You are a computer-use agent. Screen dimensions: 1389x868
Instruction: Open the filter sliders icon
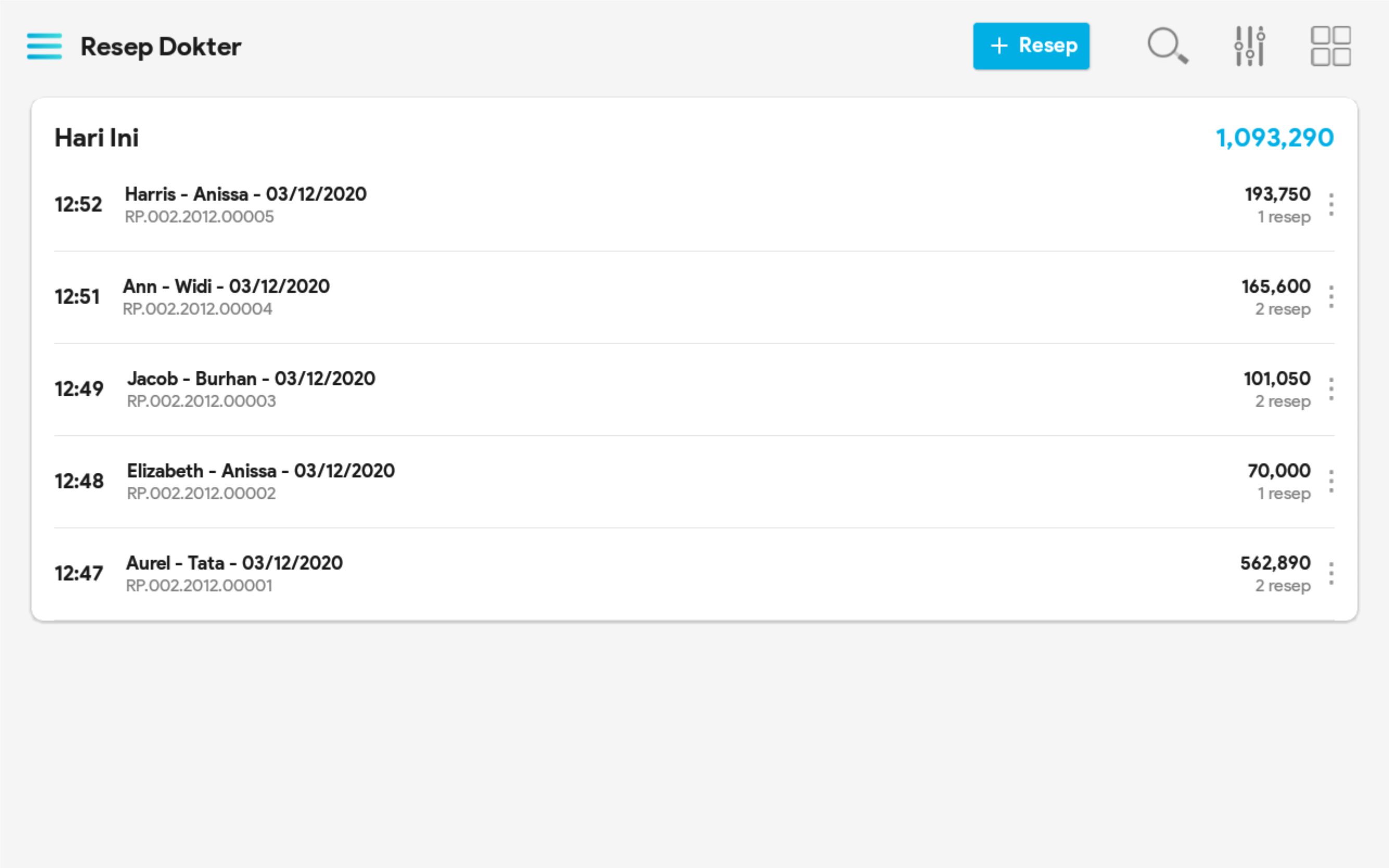click(x=1249, y=46)
